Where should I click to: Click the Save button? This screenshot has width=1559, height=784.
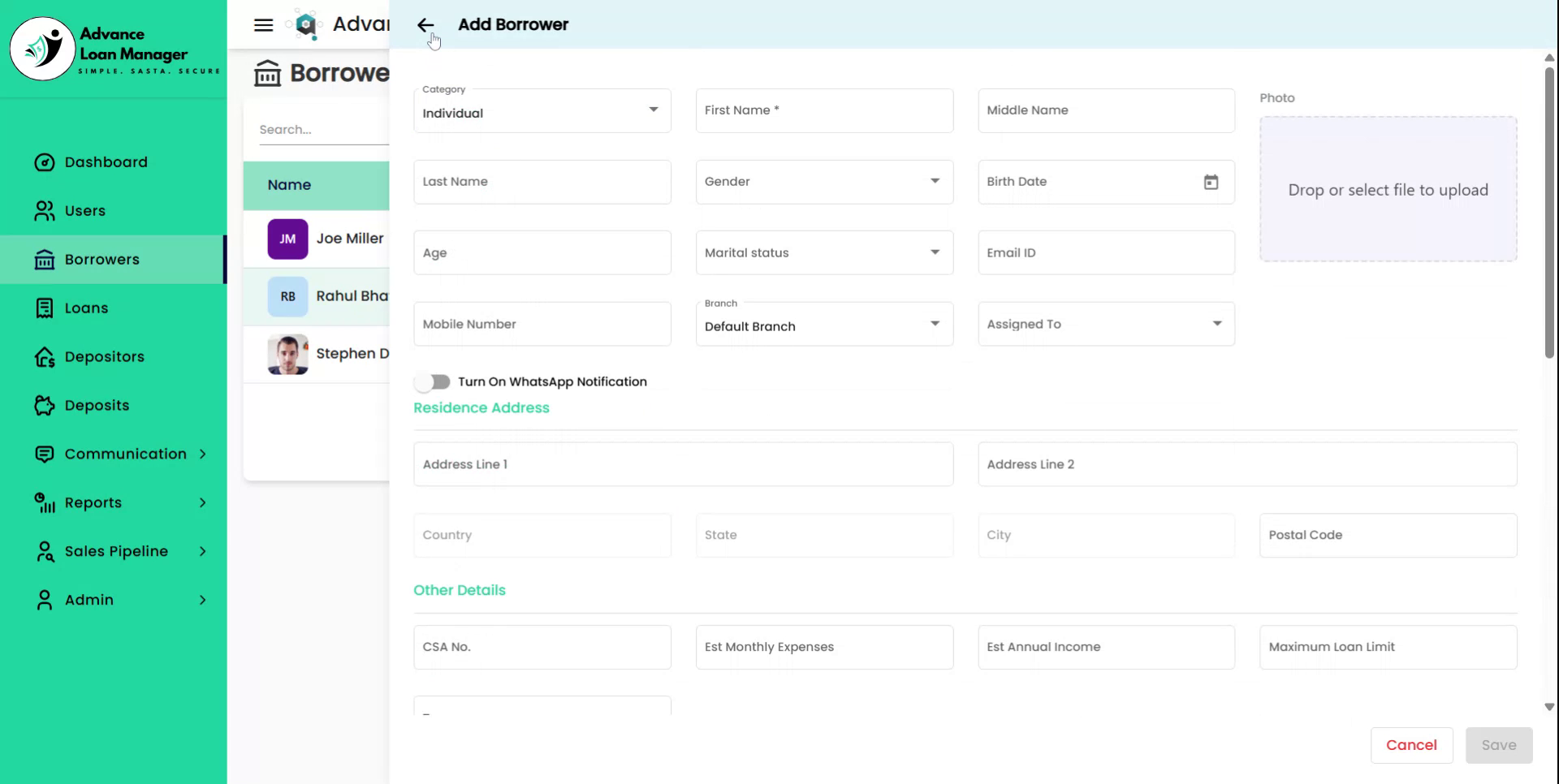1498,745
